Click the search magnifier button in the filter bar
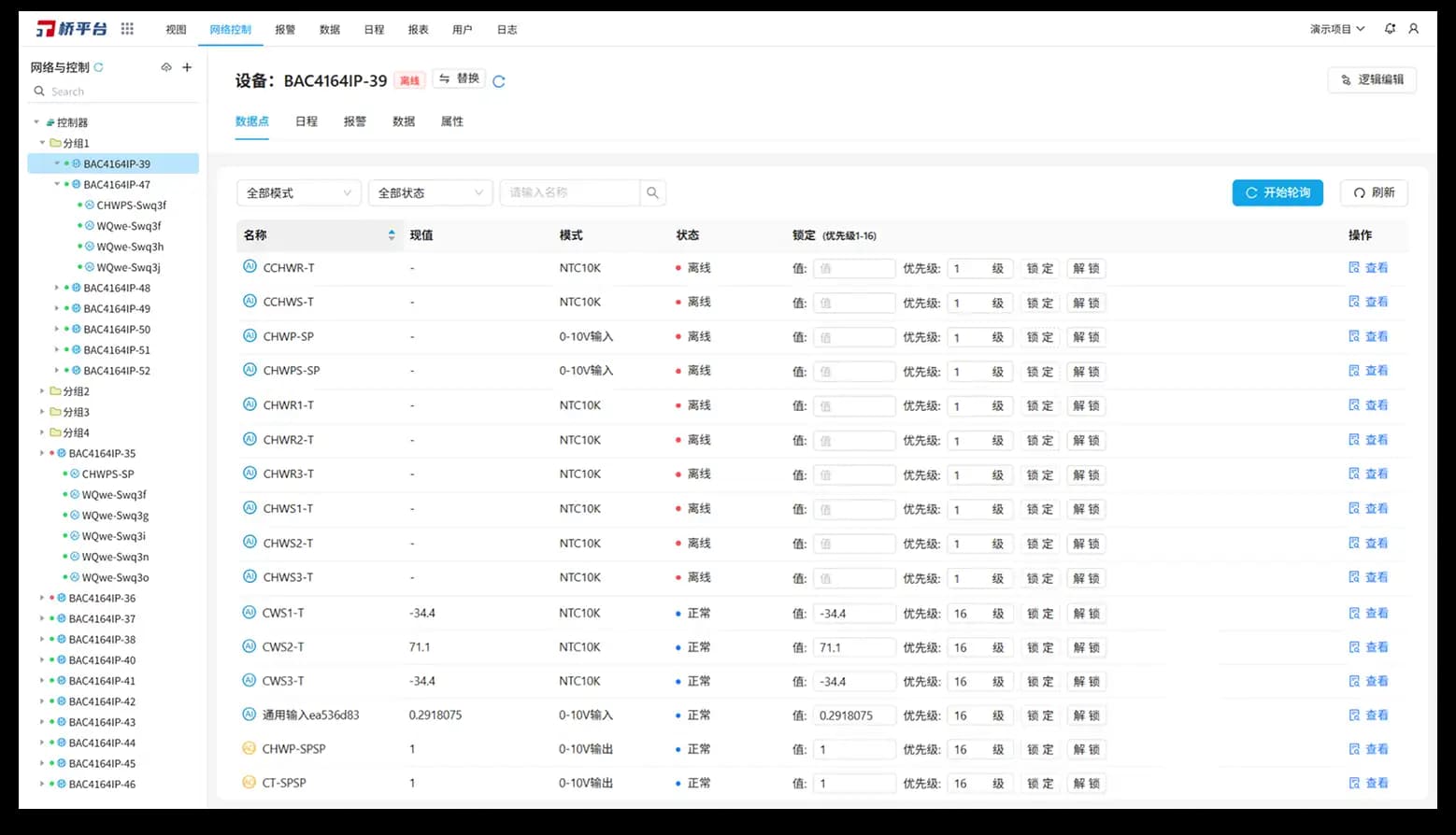1456x835 pixels. (652, 192)
